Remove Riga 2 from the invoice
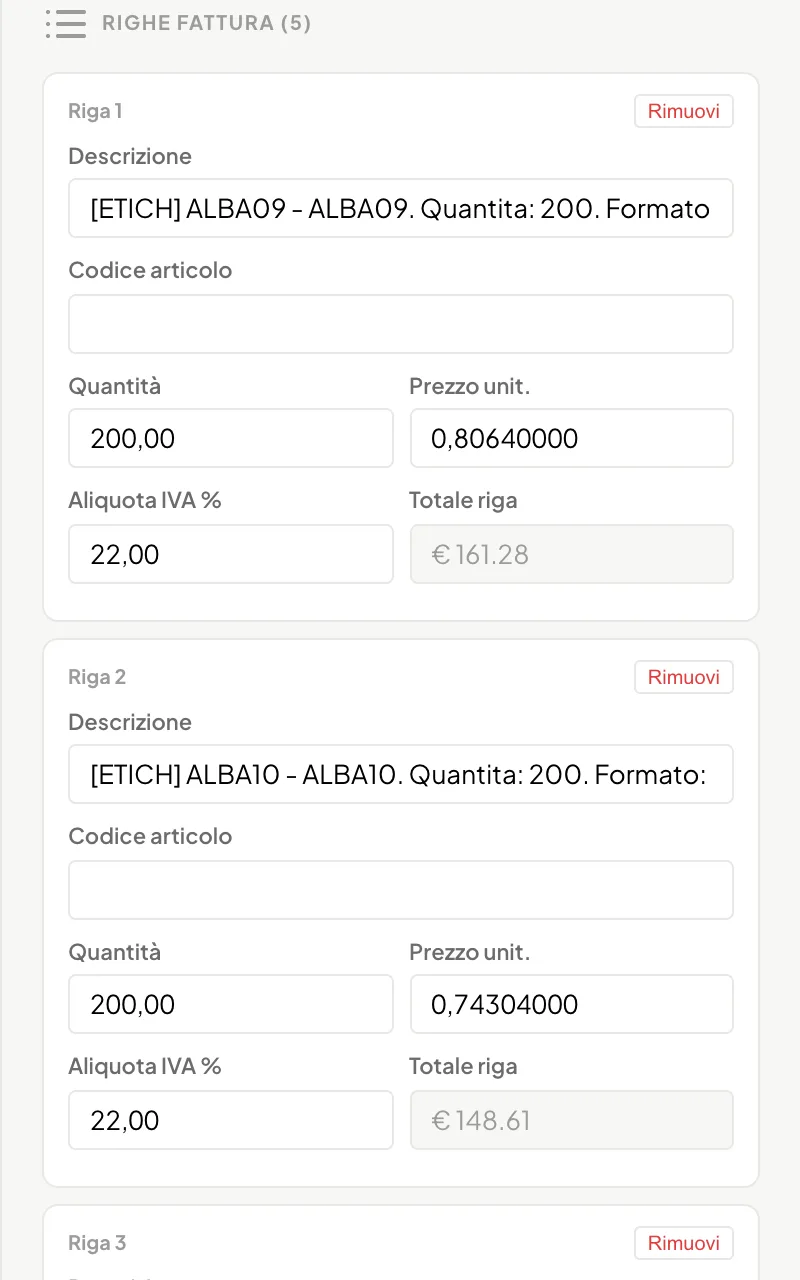The width and height of the screenshot is (800, 1280). click(684, 677)
